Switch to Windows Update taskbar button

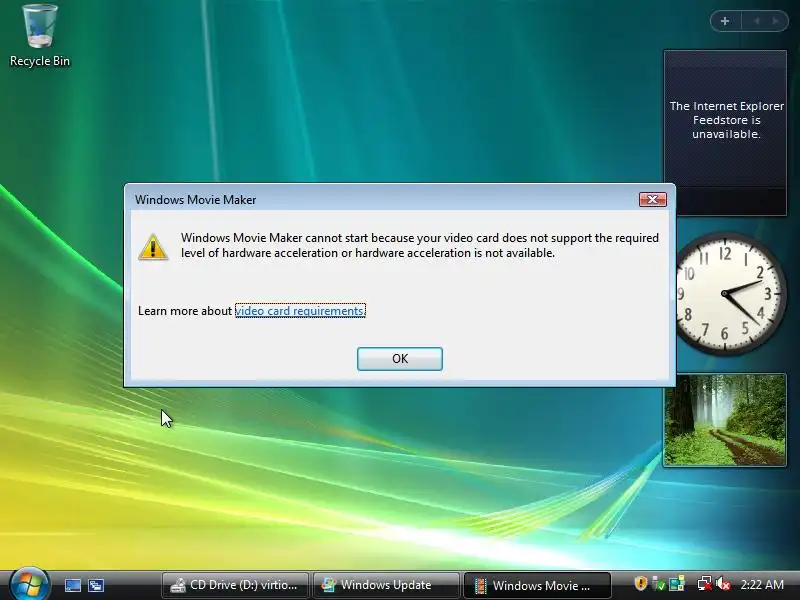[385, 585]
